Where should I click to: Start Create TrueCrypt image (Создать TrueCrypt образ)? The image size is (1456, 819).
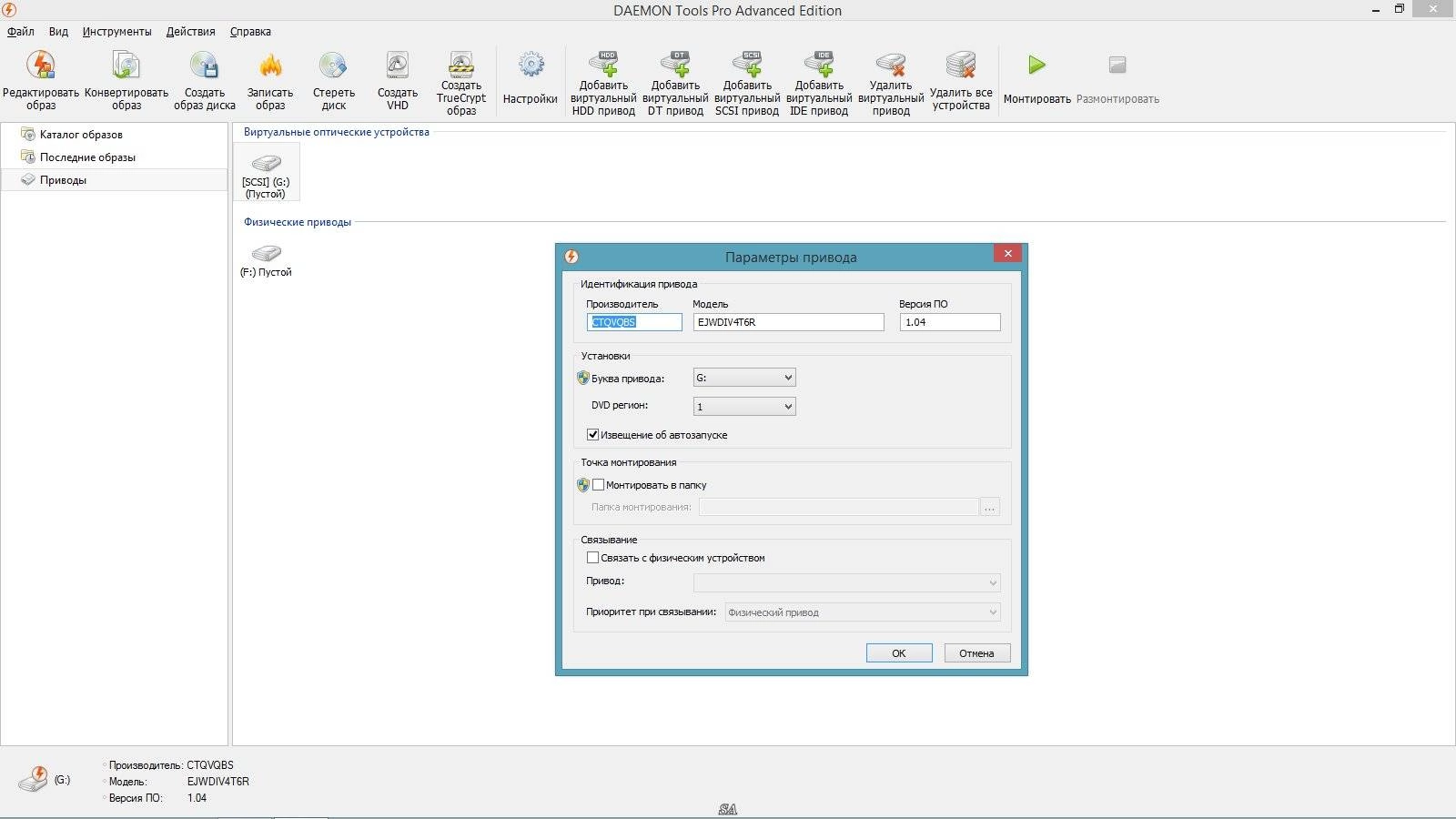(x=461, y=83)
